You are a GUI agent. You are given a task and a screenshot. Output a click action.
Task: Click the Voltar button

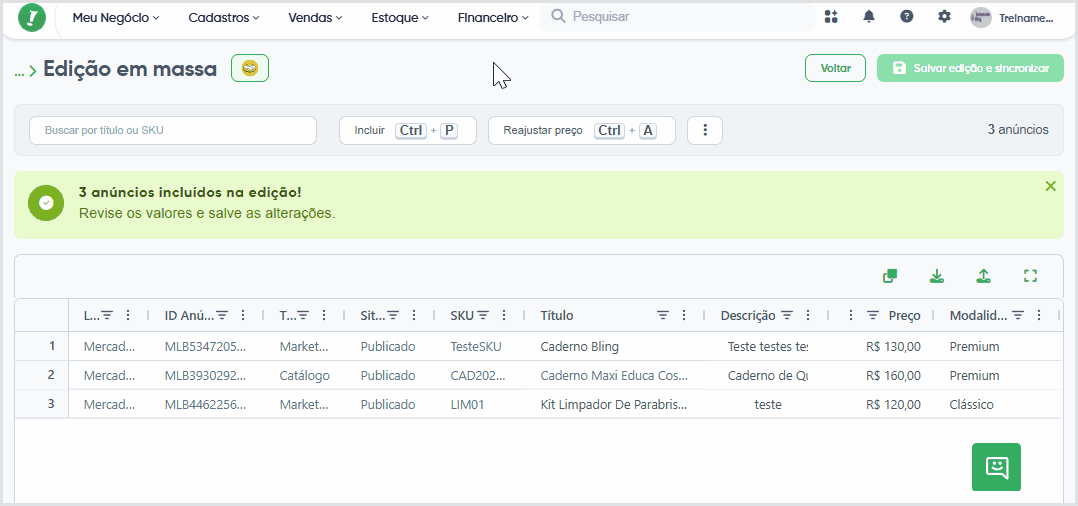point(835,68)
